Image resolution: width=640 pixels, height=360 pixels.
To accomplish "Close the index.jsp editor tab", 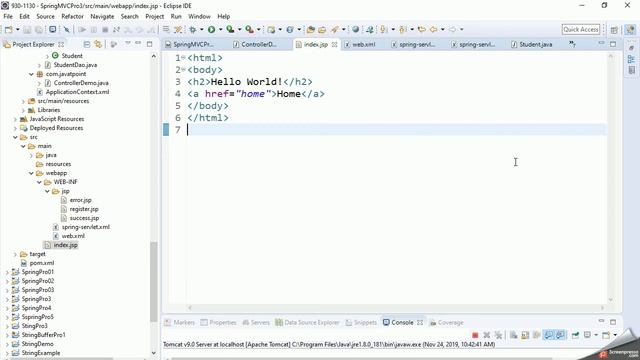I will [x=334, y=44].
